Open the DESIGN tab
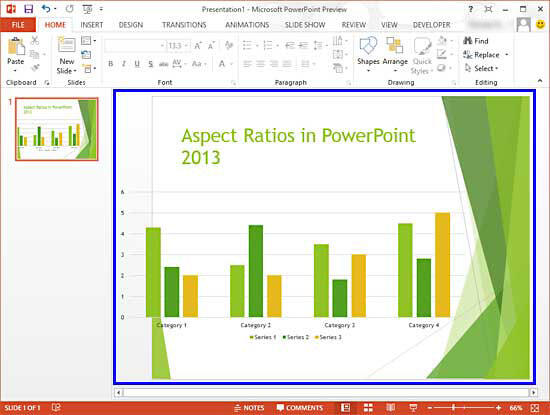 click(x=131, y=25)
